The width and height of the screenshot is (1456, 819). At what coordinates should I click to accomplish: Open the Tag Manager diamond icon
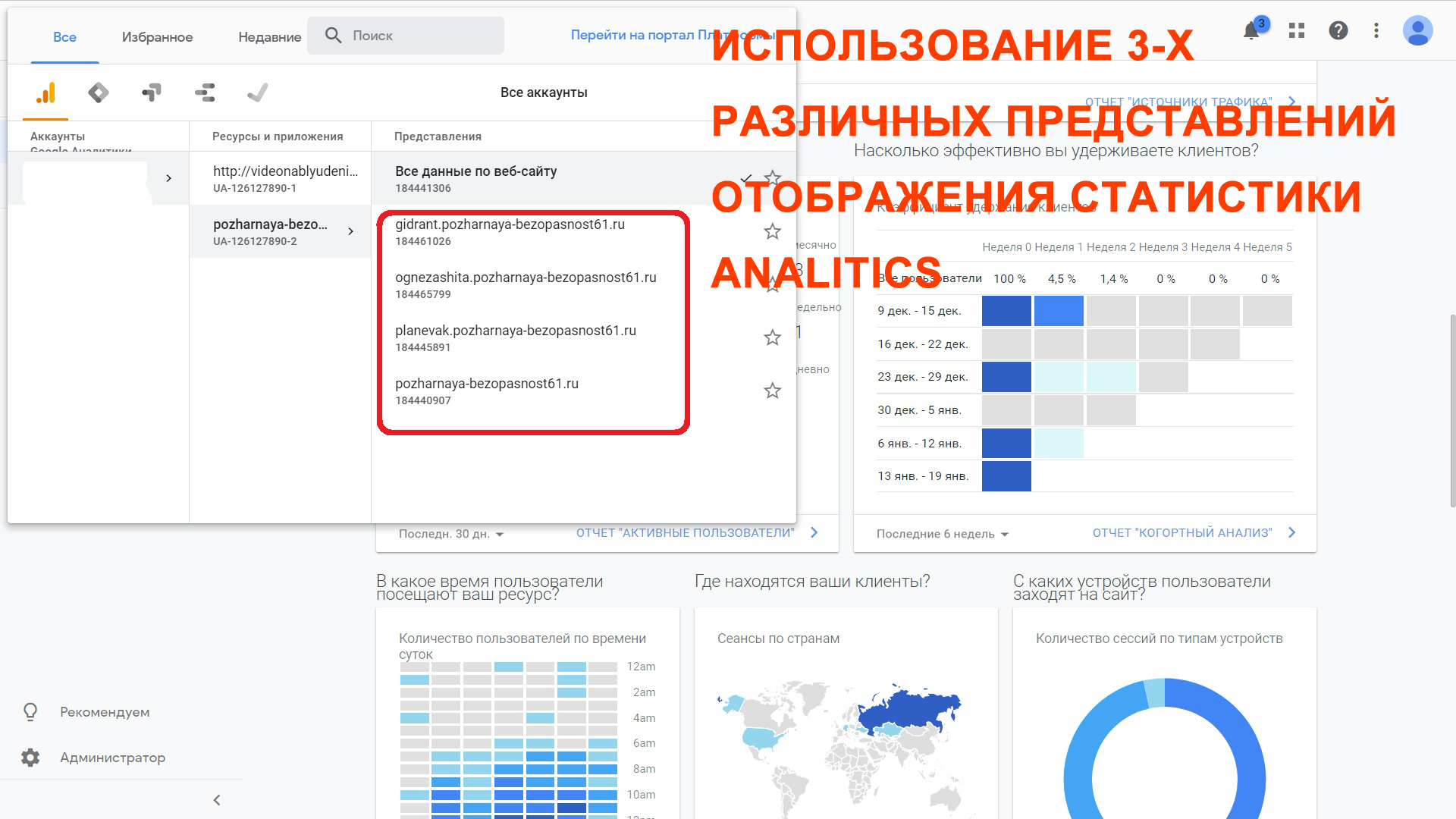[98, 93]
